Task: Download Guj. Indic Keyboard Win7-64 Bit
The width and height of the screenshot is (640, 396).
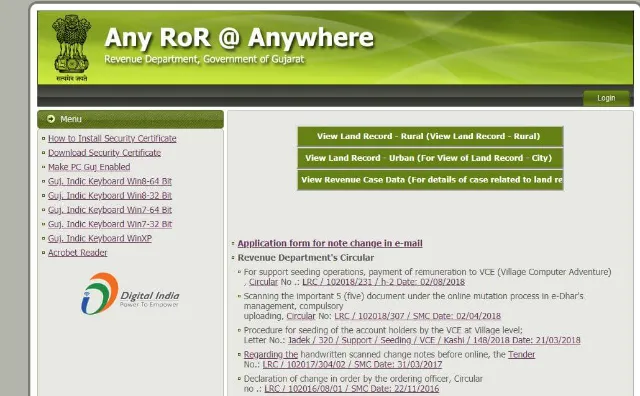Action: [x=110, y=210]
